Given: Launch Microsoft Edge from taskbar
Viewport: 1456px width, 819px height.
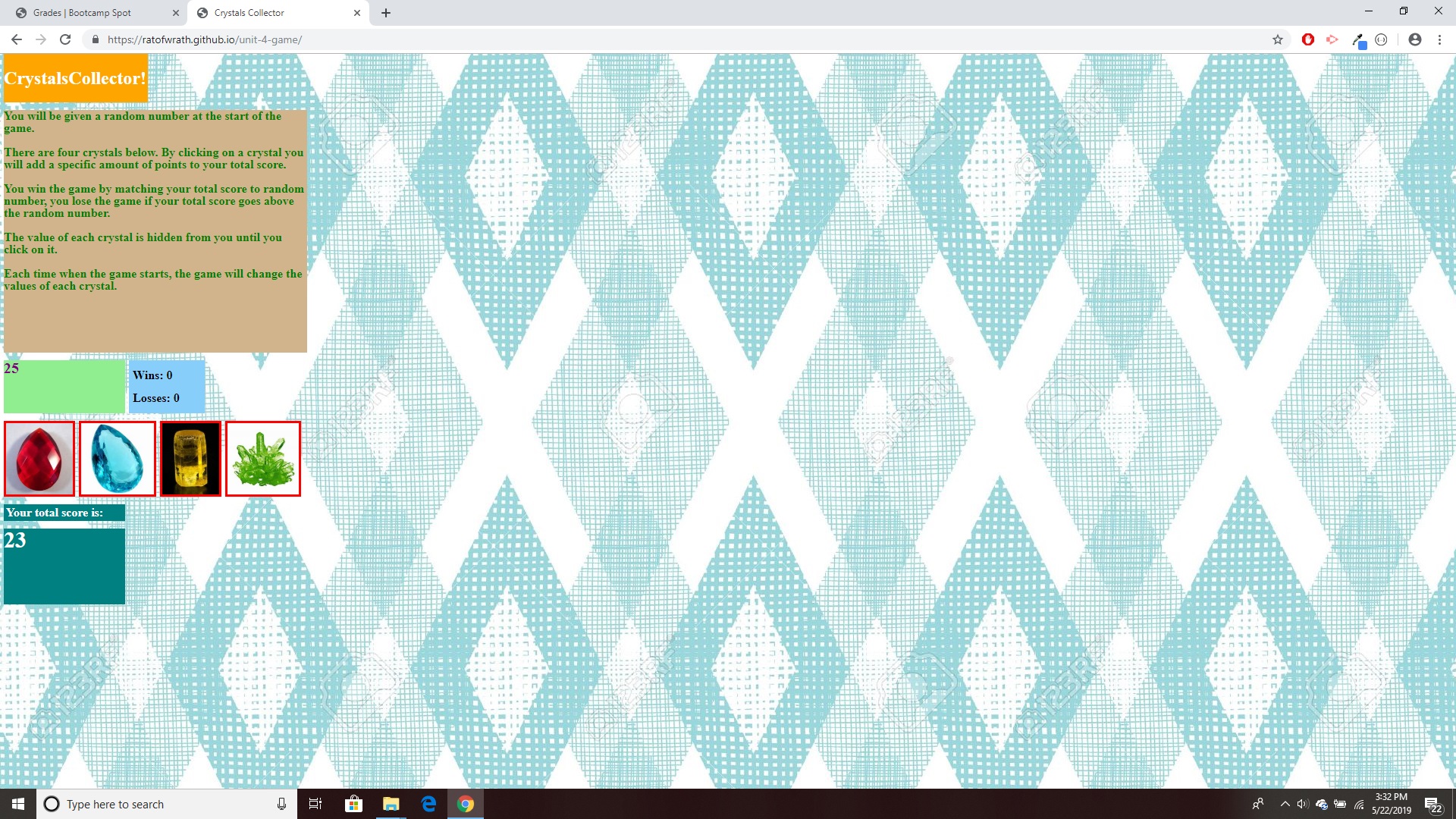Looking at the screenshot, I should click(428, 804).
